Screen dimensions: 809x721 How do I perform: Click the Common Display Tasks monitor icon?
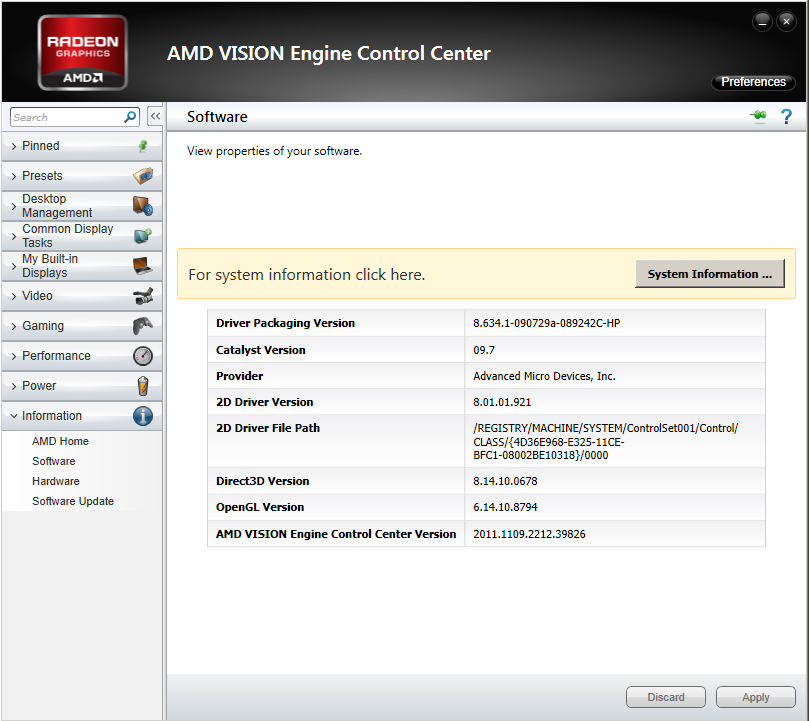click(x=143, y=235)
